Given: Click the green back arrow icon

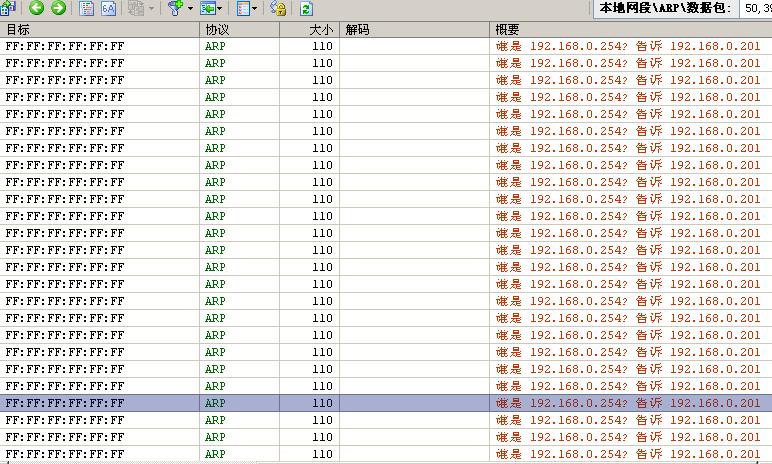Looking at the screenshot, I should 37,9.
